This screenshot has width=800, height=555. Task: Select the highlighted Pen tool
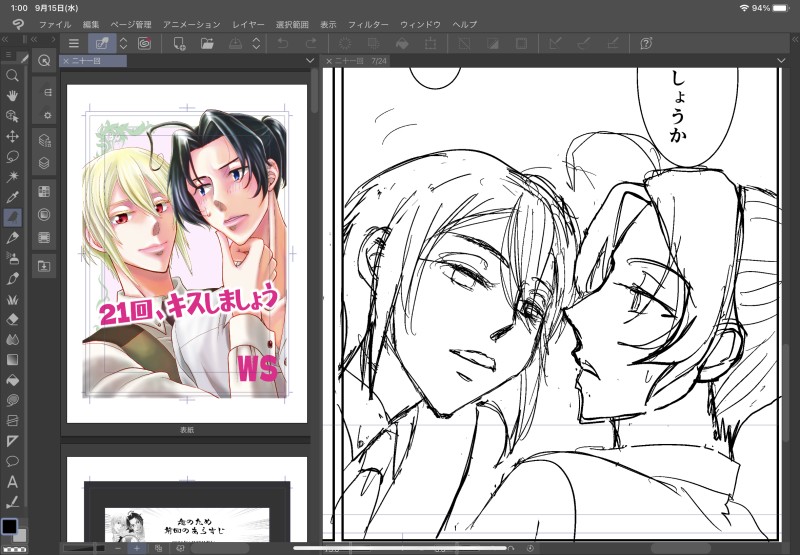12,217
